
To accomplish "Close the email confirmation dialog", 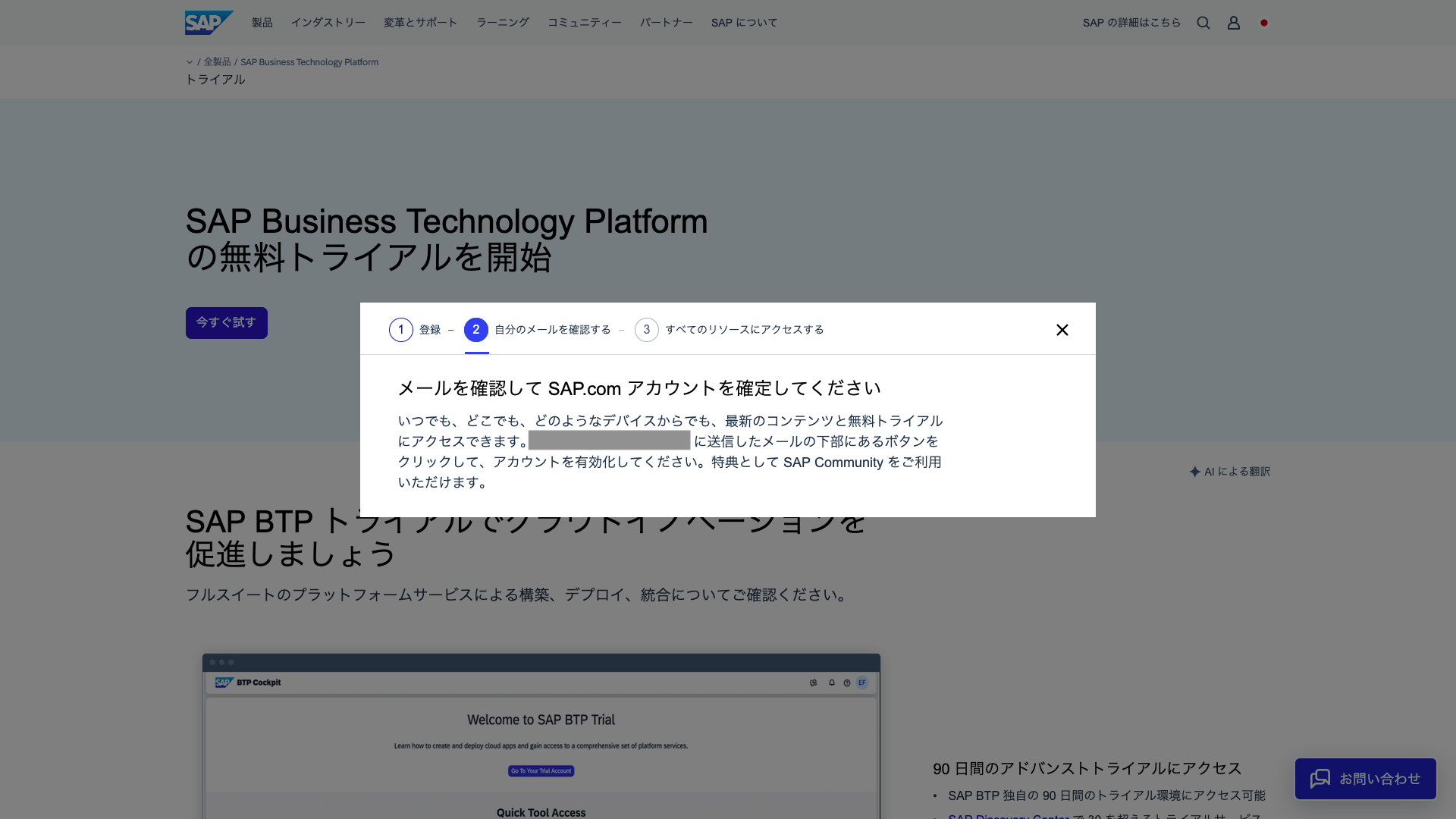I will click(1062, 330).
